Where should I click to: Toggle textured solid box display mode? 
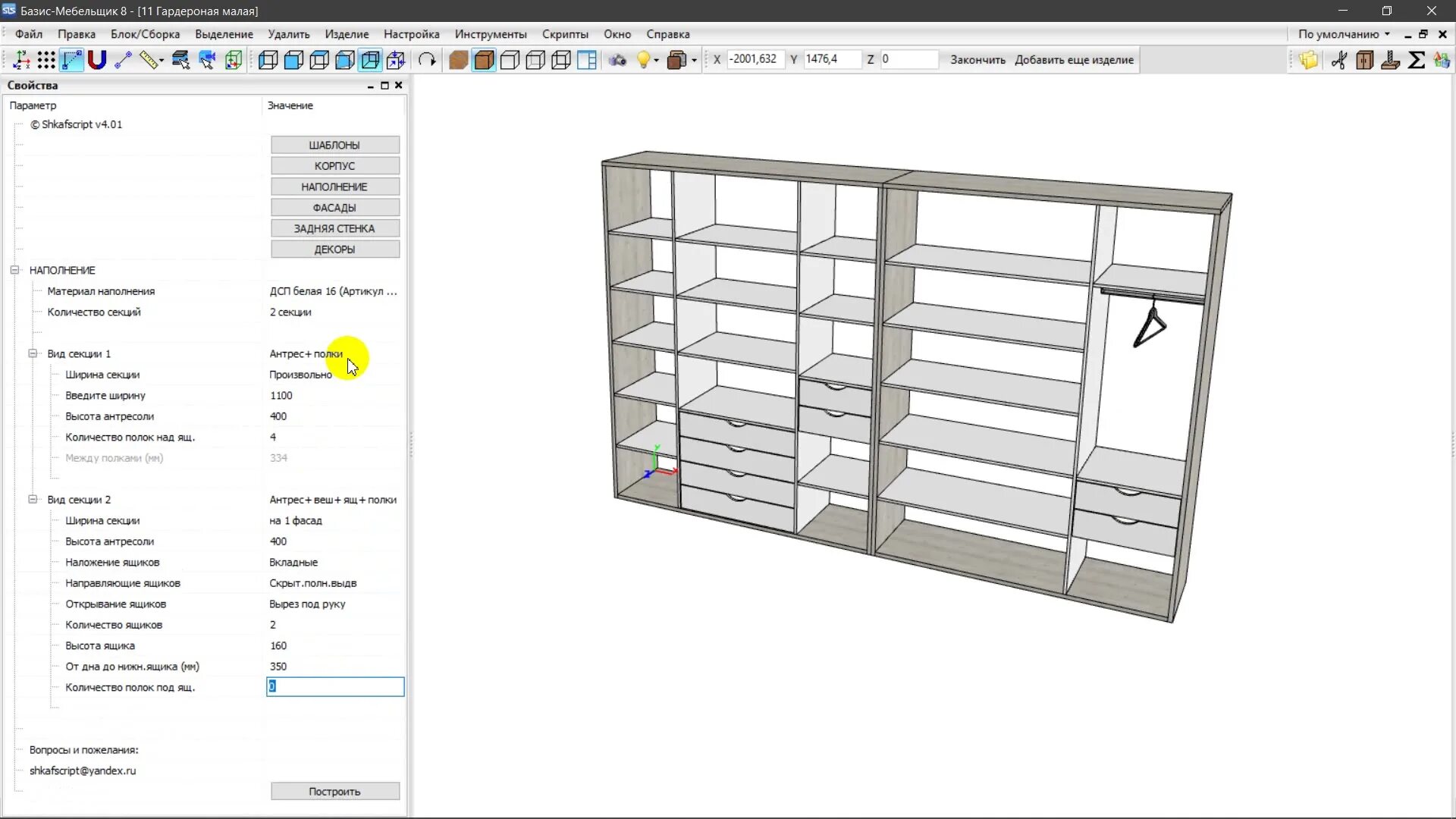(x=458, y=60)
